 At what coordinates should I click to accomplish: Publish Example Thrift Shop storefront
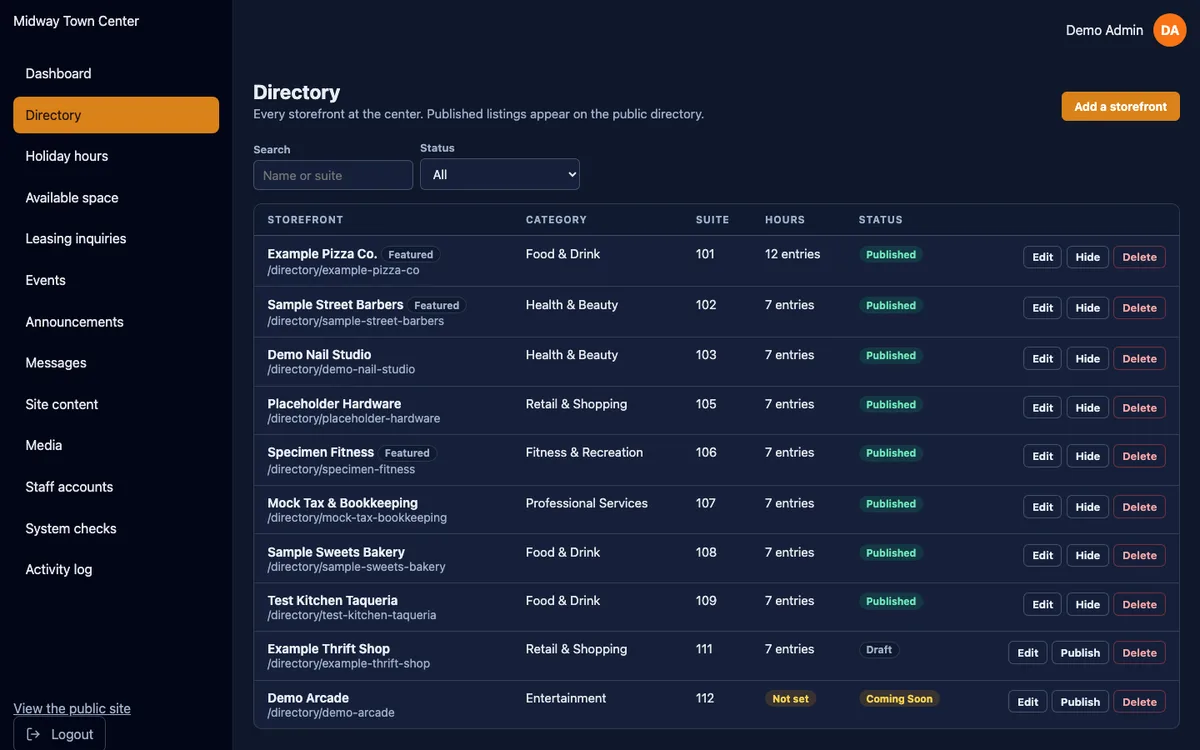(x=1080, y=653)
